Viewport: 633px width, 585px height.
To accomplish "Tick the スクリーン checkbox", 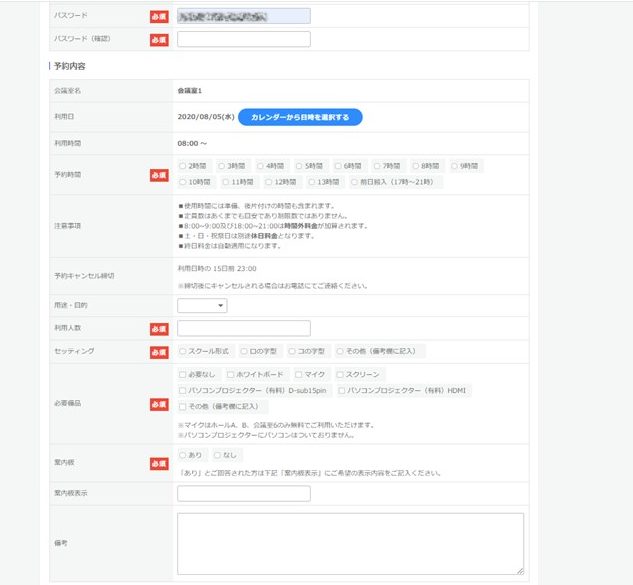I will 340,375.
